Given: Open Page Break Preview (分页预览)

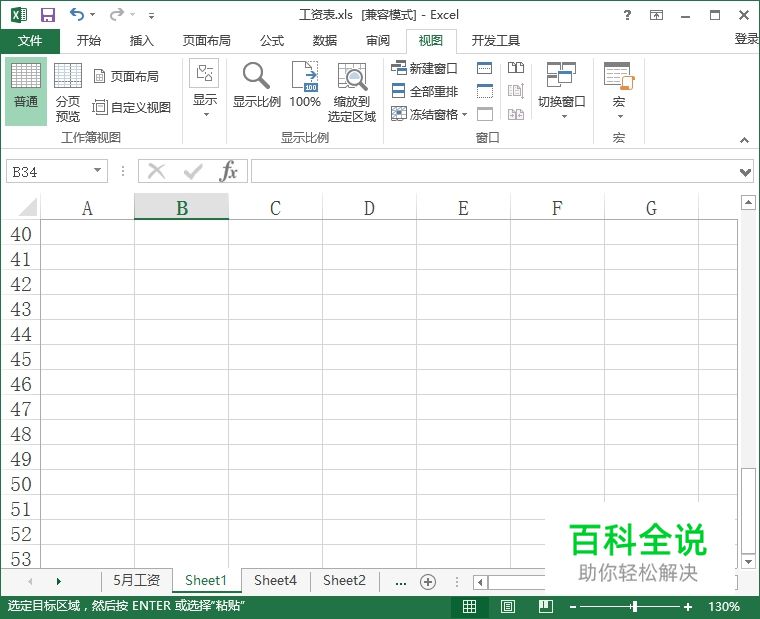Looking at the screenshot, I should tap(68, 91).
